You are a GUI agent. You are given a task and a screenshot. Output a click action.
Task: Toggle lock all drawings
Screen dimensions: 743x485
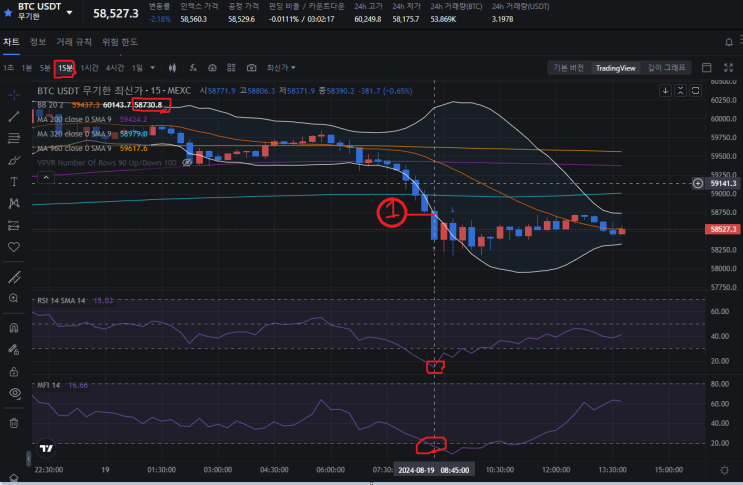[14, 371]
